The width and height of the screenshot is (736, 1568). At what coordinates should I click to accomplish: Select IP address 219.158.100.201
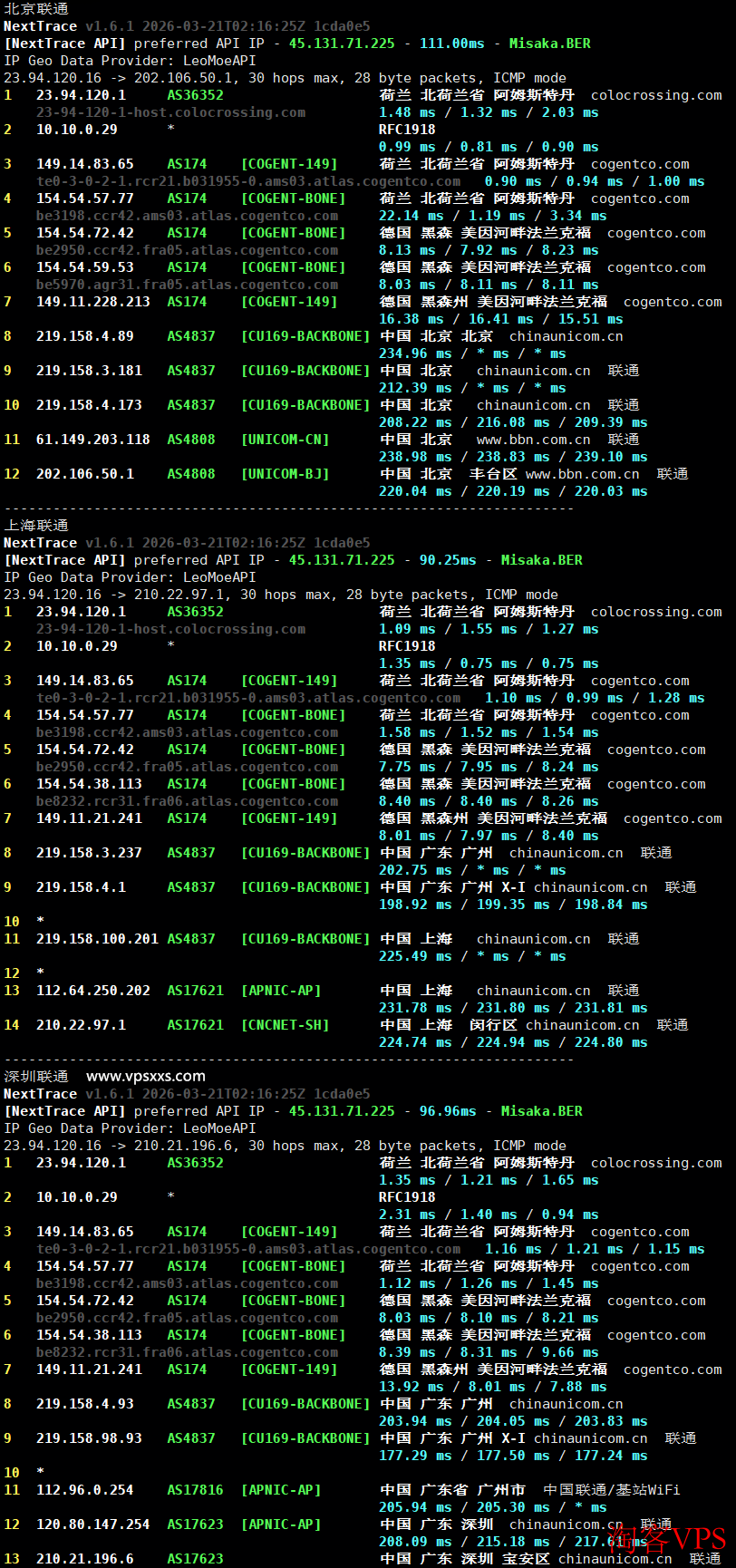point(97,939)
